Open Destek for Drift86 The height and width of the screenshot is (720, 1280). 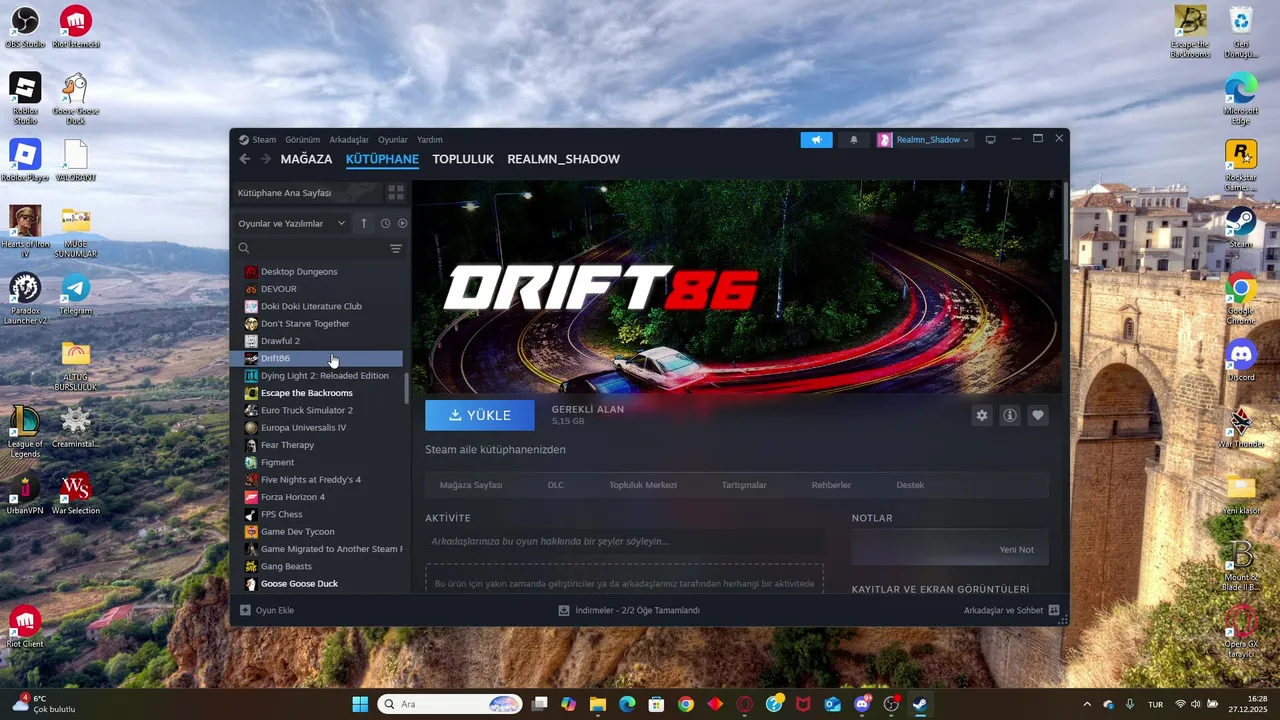coord(910,485)
